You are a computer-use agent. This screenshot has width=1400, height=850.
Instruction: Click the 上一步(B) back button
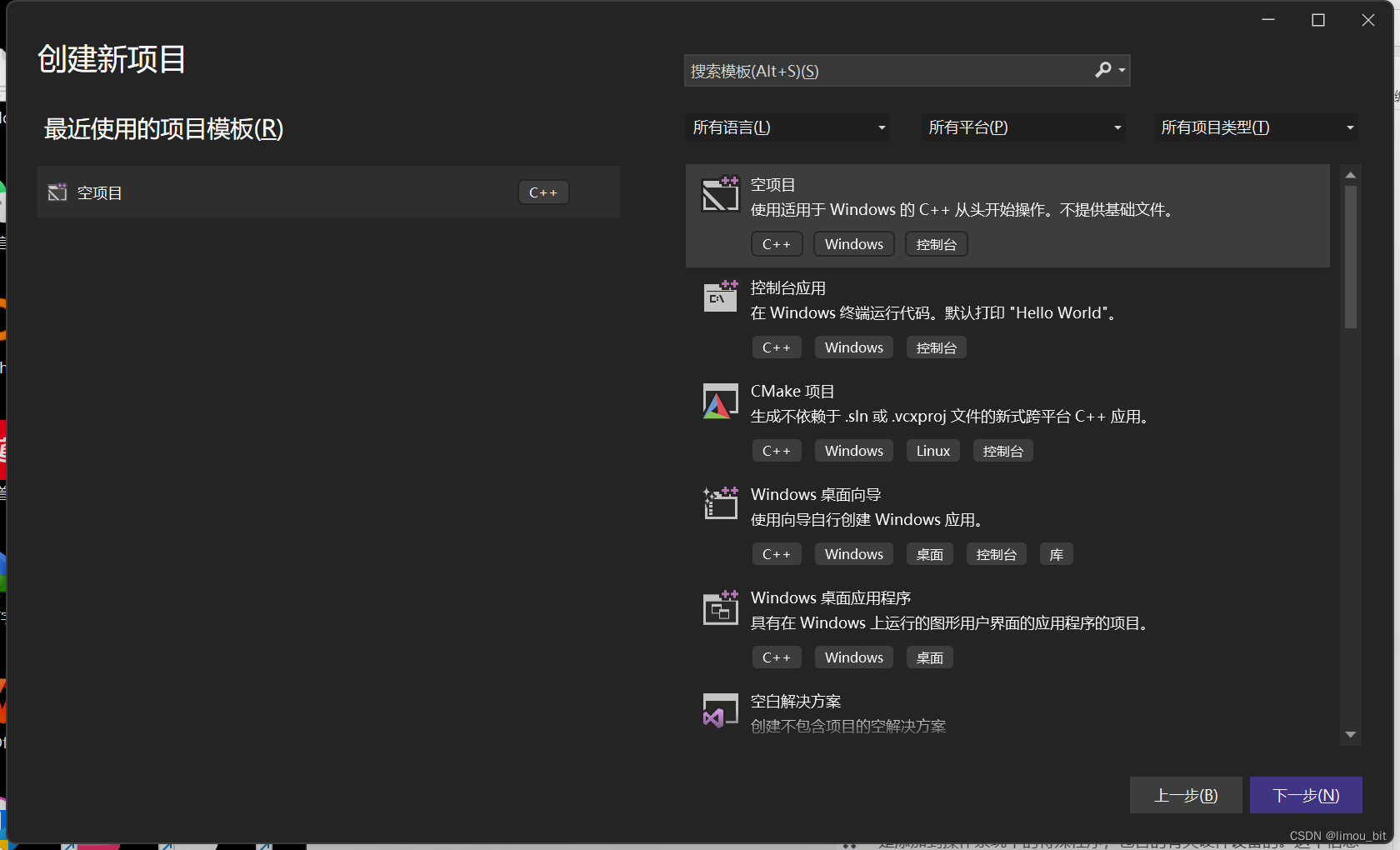1185,794
